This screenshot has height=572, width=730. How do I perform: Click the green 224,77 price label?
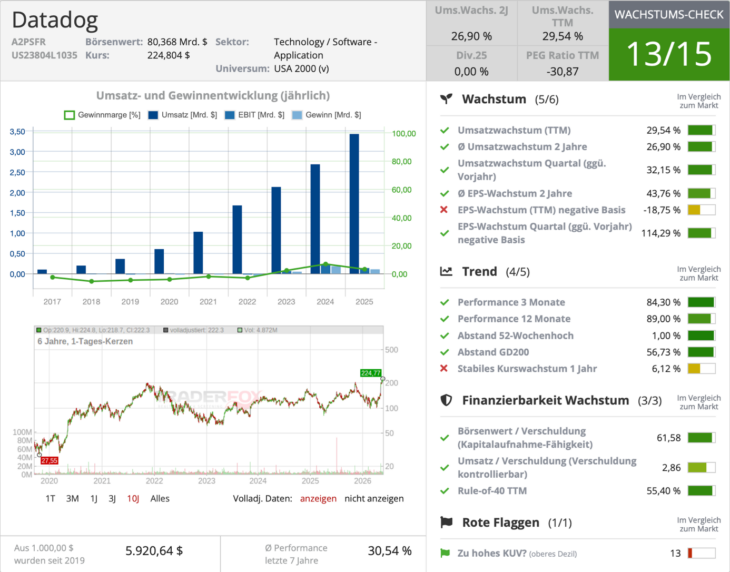click(371, 373)
